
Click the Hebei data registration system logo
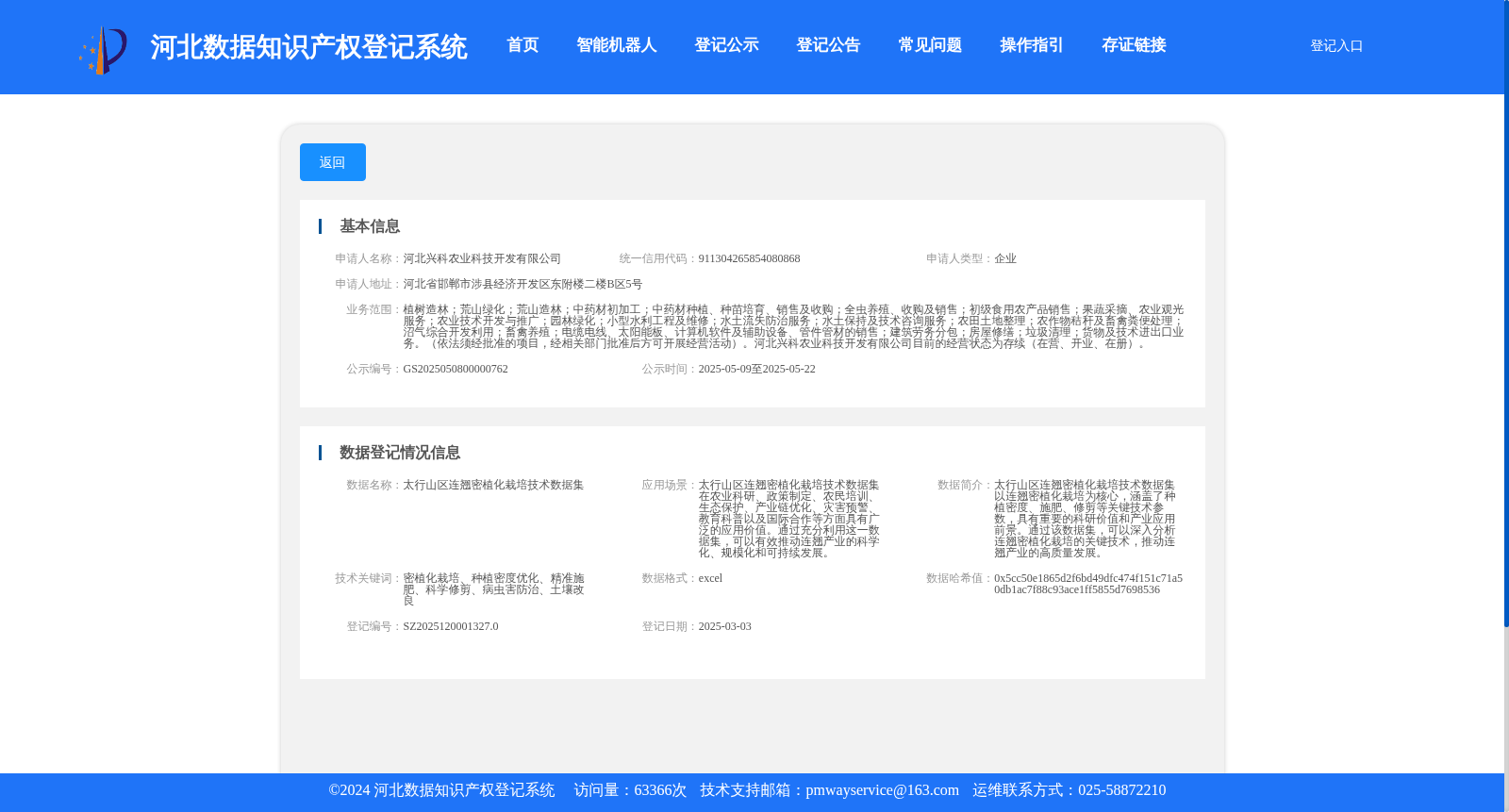(x=103, y=49)
